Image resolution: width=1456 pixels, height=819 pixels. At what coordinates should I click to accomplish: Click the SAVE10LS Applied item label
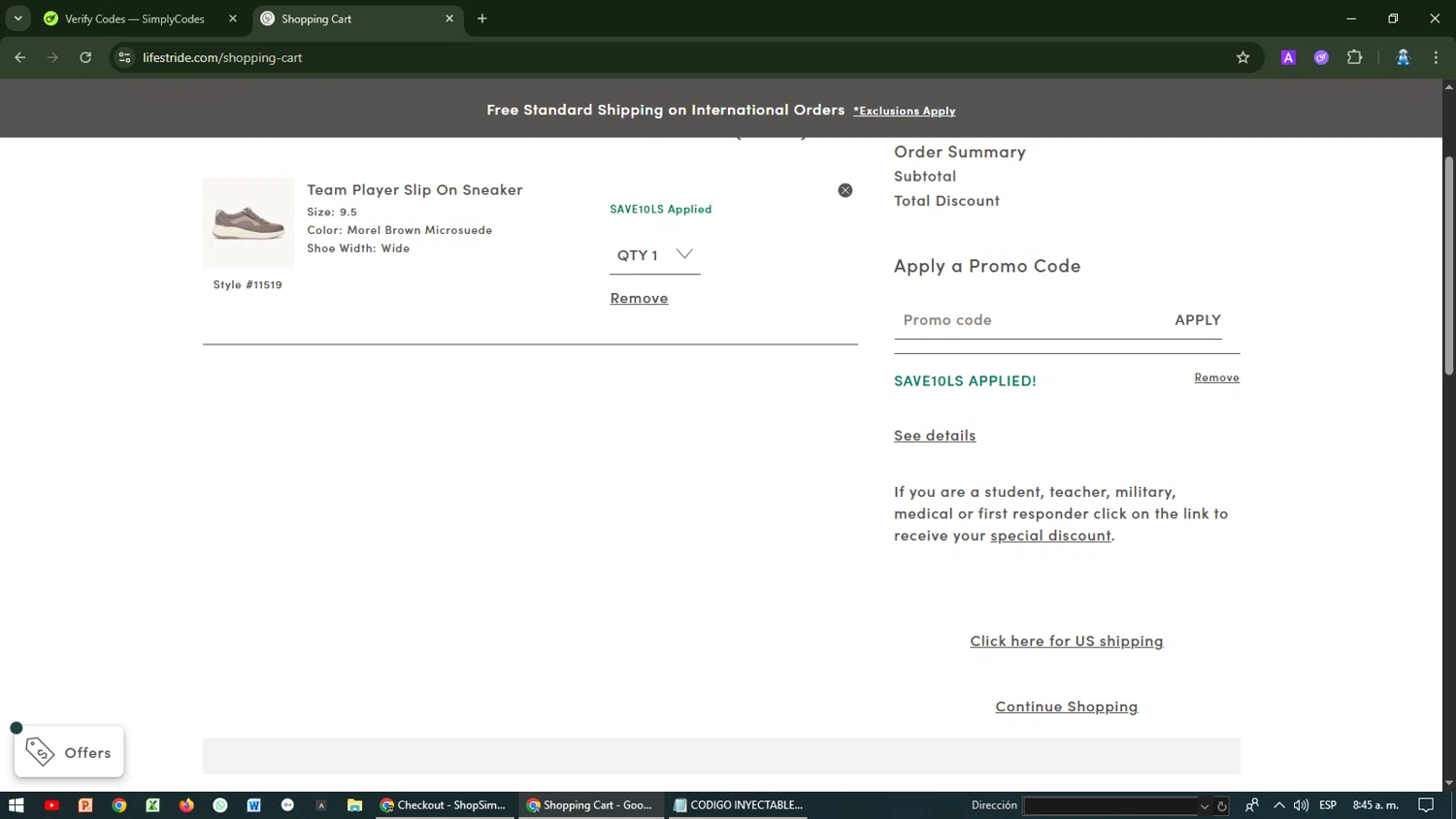point(660,210)
